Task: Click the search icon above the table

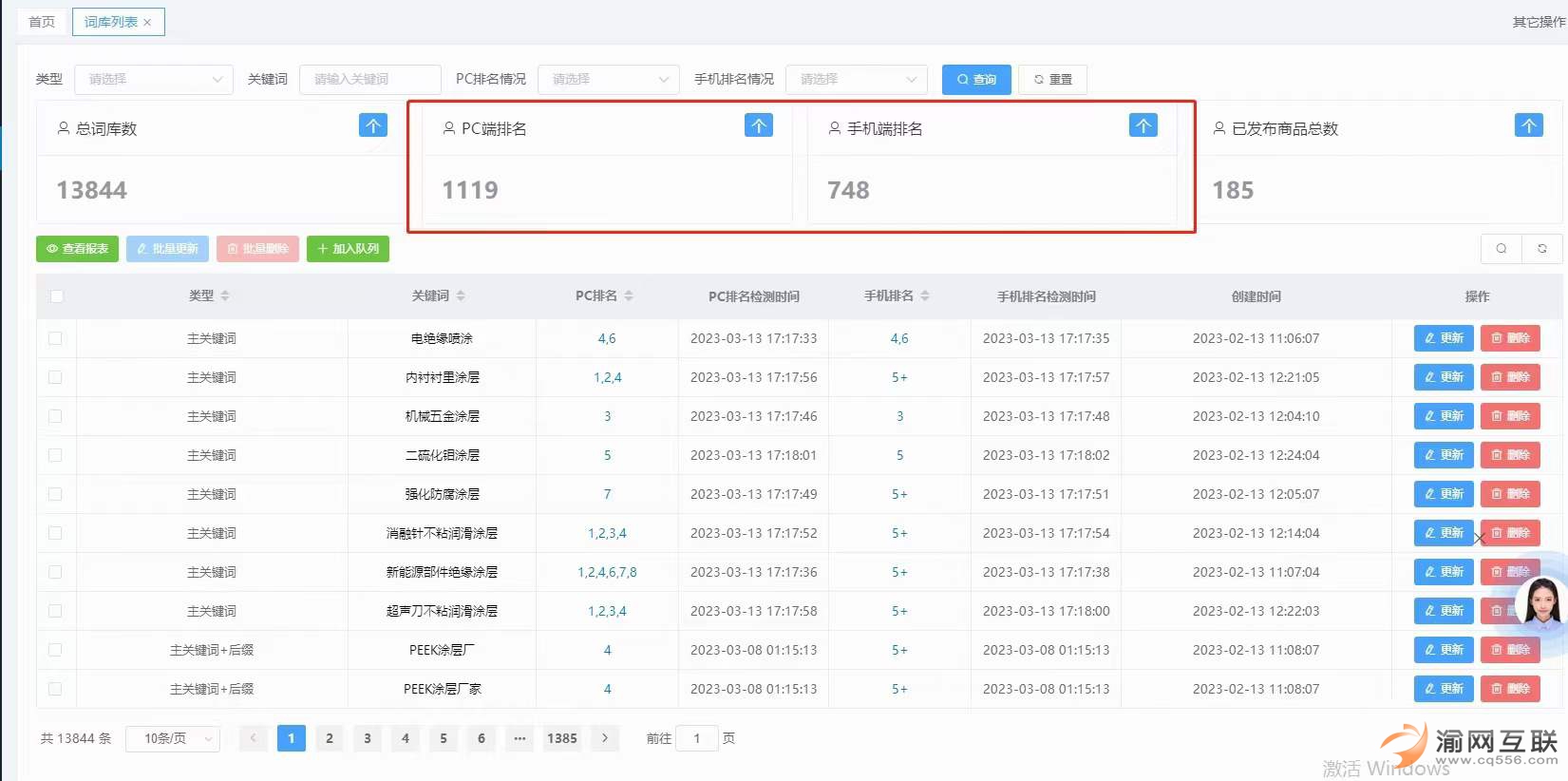Action: click(1501, 249)
